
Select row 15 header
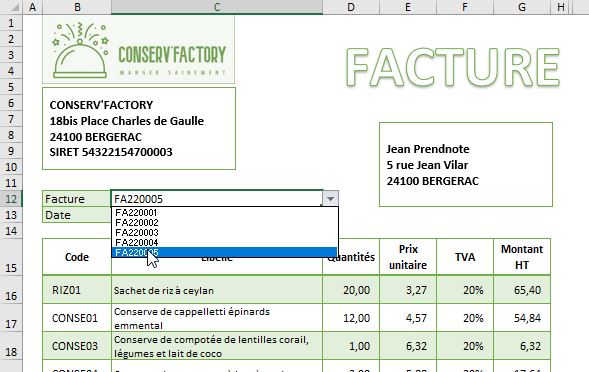tap(11, 257)
